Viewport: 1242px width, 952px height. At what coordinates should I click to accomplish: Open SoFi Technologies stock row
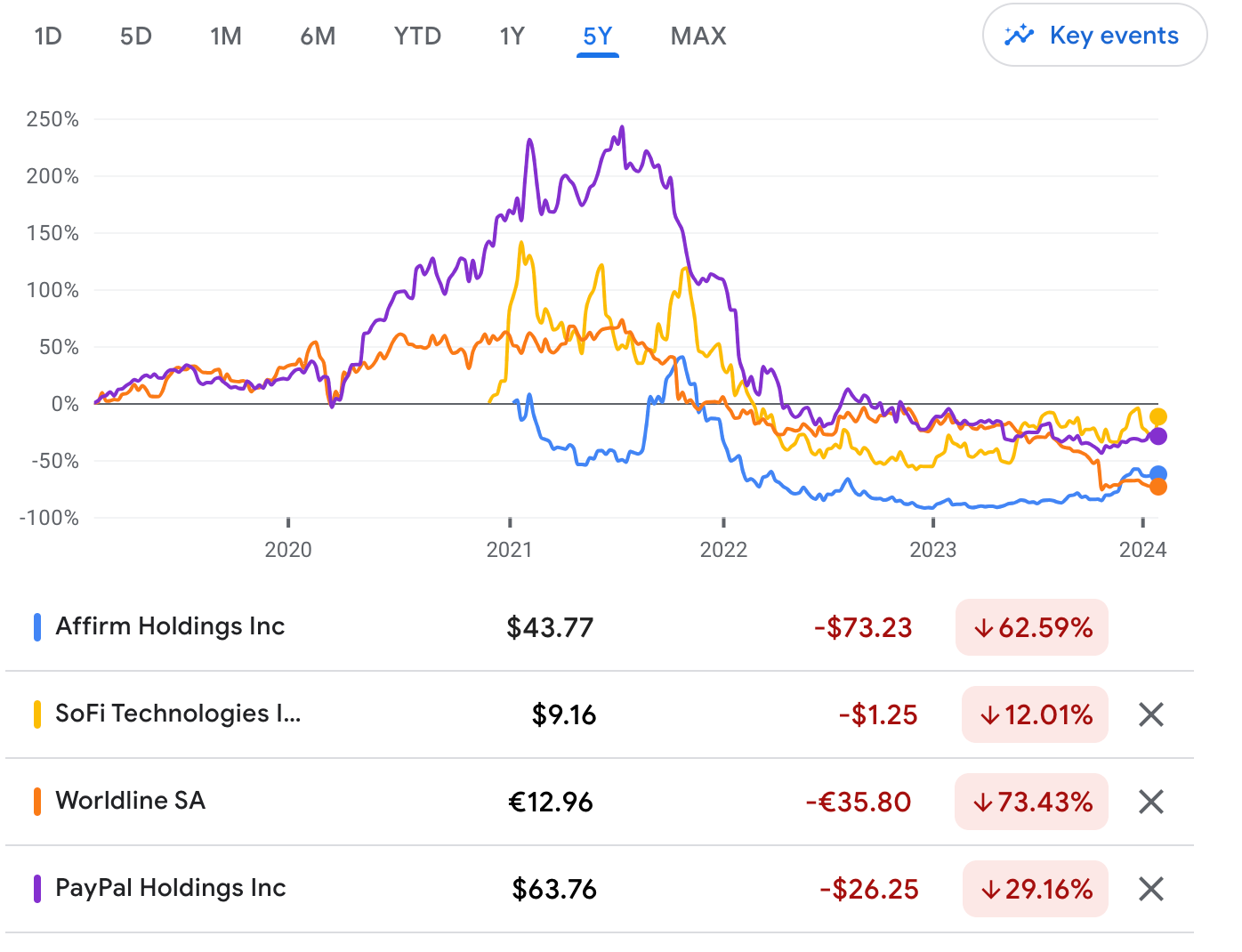[x=600, y=714]
